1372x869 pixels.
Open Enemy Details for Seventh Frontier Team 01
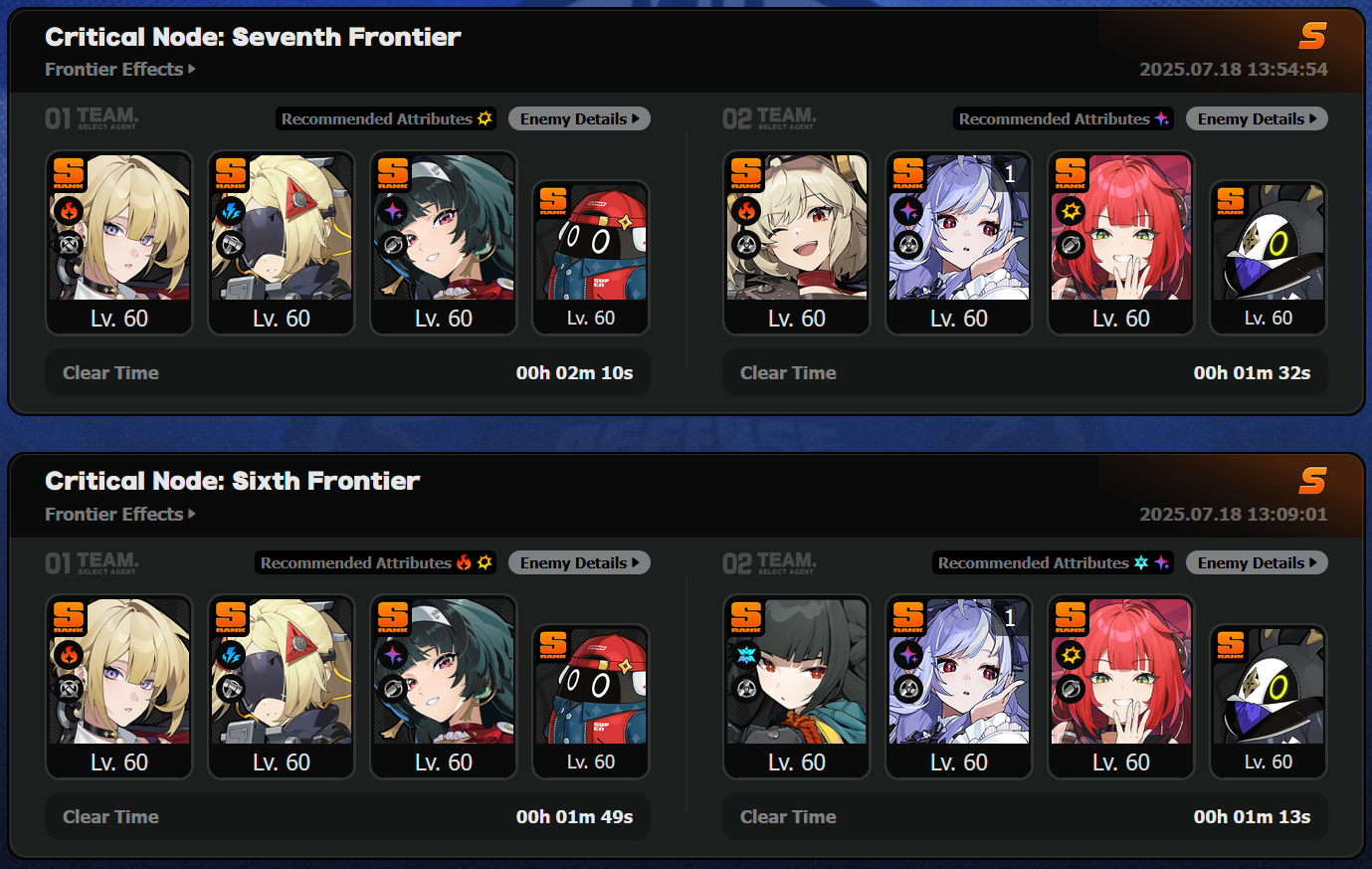[x=579, y=118]
